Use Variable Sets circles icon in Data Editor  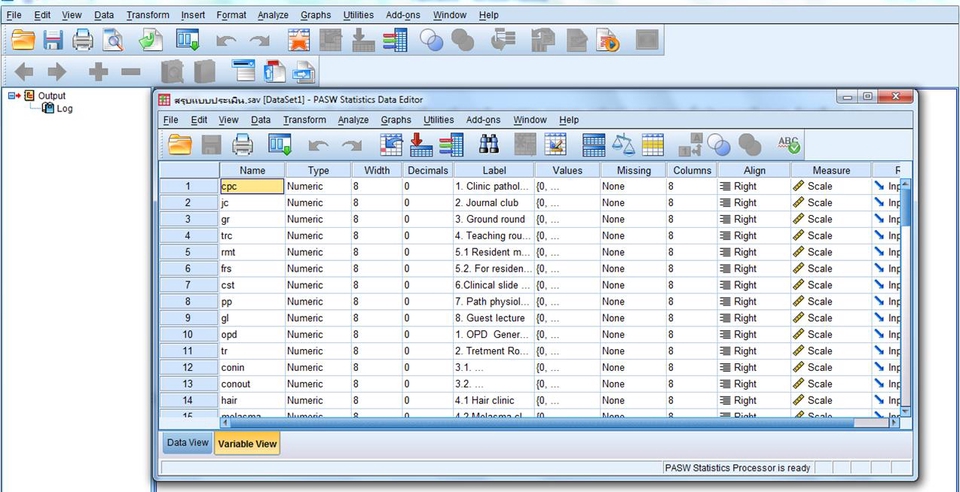718,144
